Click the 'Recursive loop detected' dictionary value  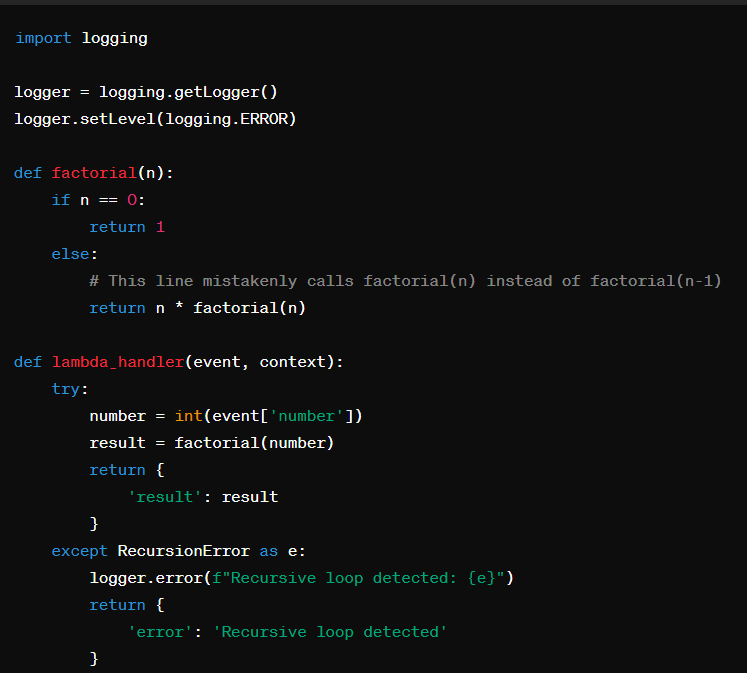(330, 632)
